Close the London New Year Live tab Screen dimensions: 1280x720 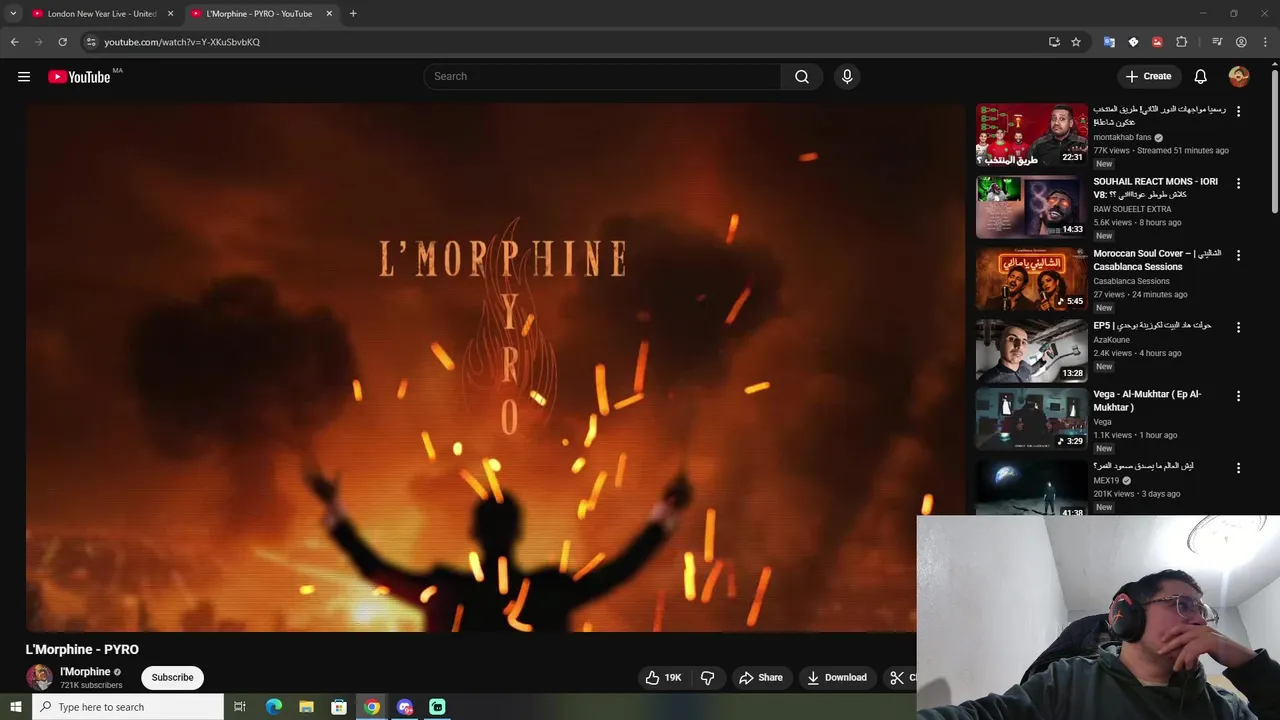(x=170, y=14)
